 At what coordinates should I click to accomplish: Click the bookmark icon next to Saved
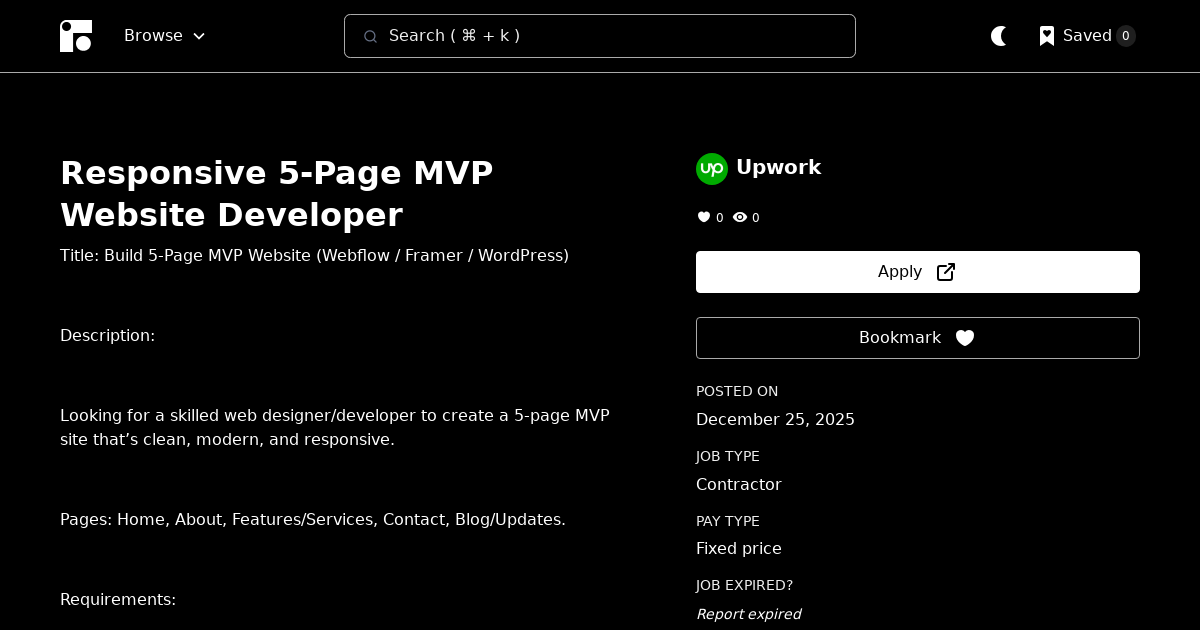tap(1047, 36)
